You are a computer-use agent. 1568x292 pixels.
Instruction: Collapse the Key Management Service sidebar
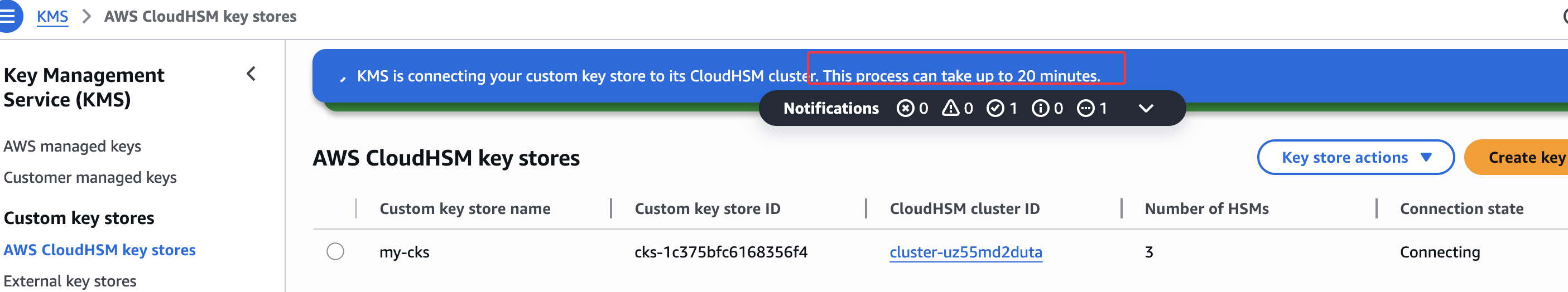[252, 74]
